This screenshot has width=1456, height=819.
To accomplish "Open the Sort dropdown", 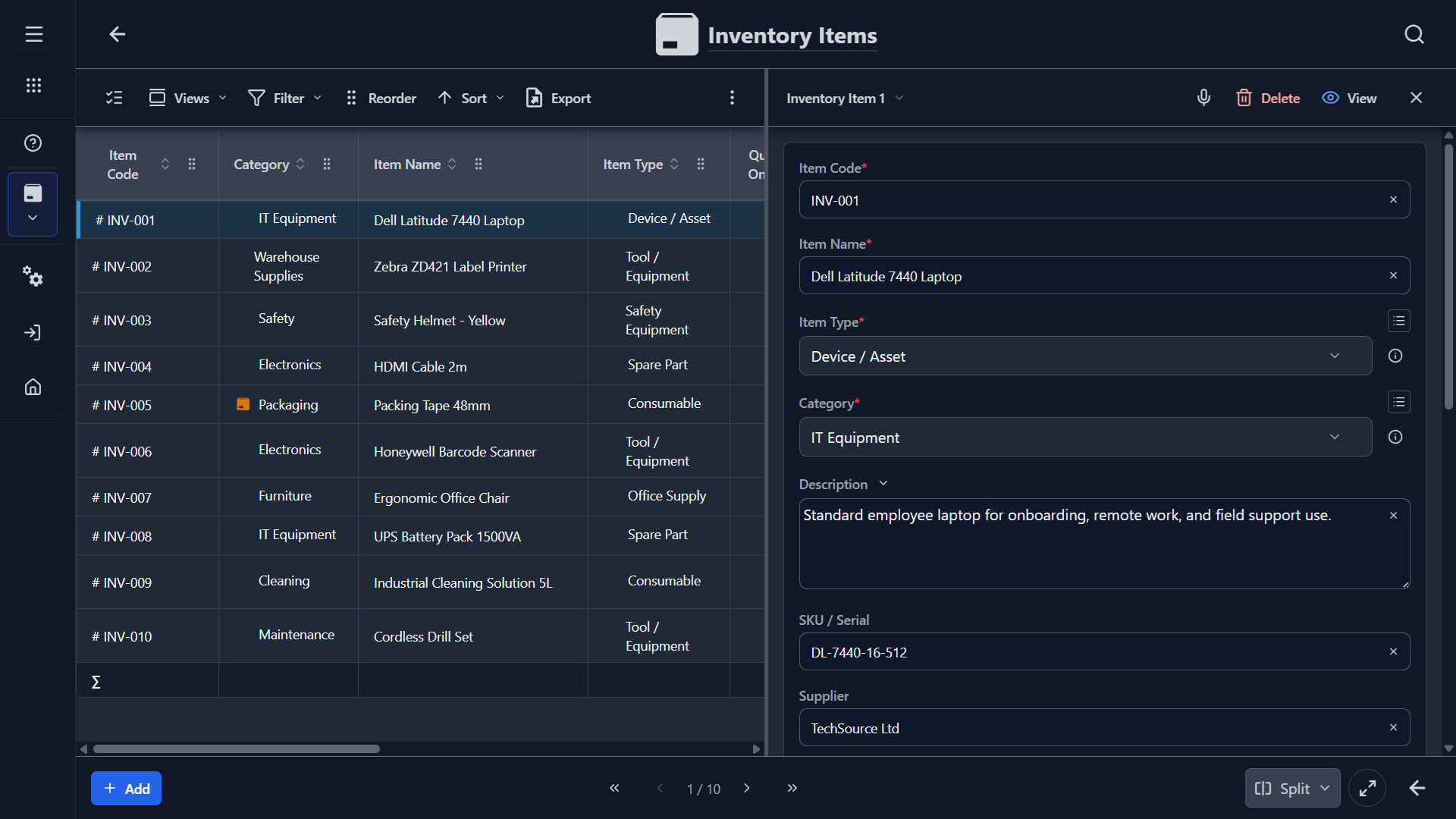I will click(471, 98).
